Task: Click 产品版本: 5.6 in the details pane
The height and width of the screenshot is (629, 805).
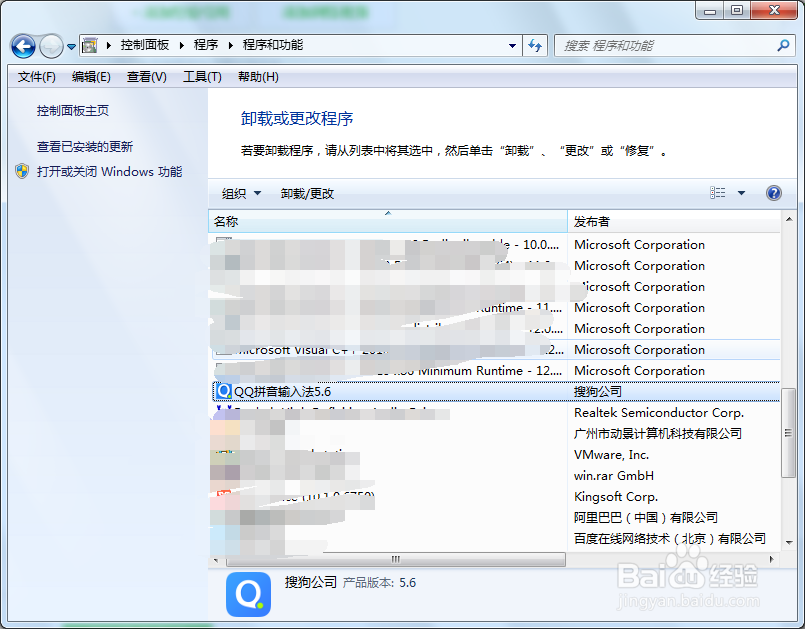Action: pyautogui.click(x=379, y=583)
